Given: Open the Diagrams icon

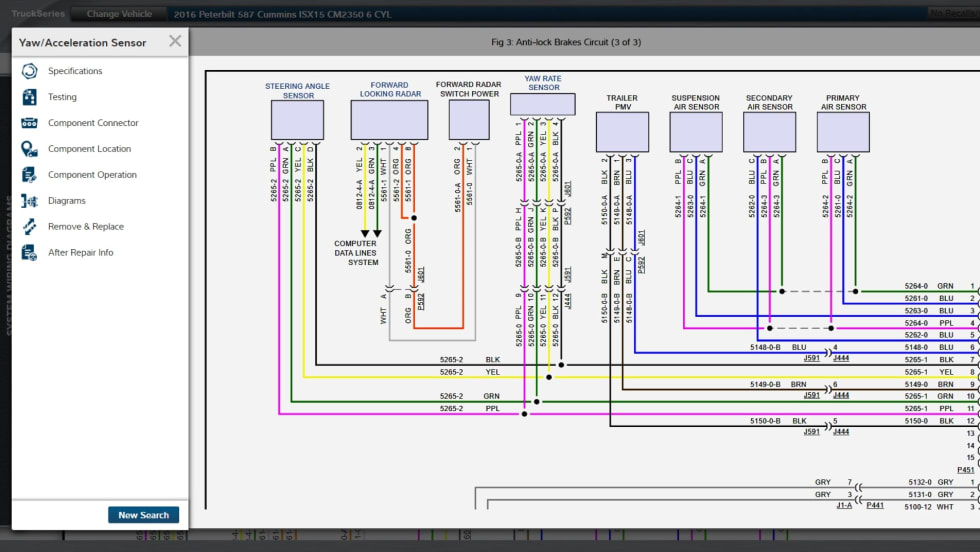Looking at the screenshot, I should 29,201.
